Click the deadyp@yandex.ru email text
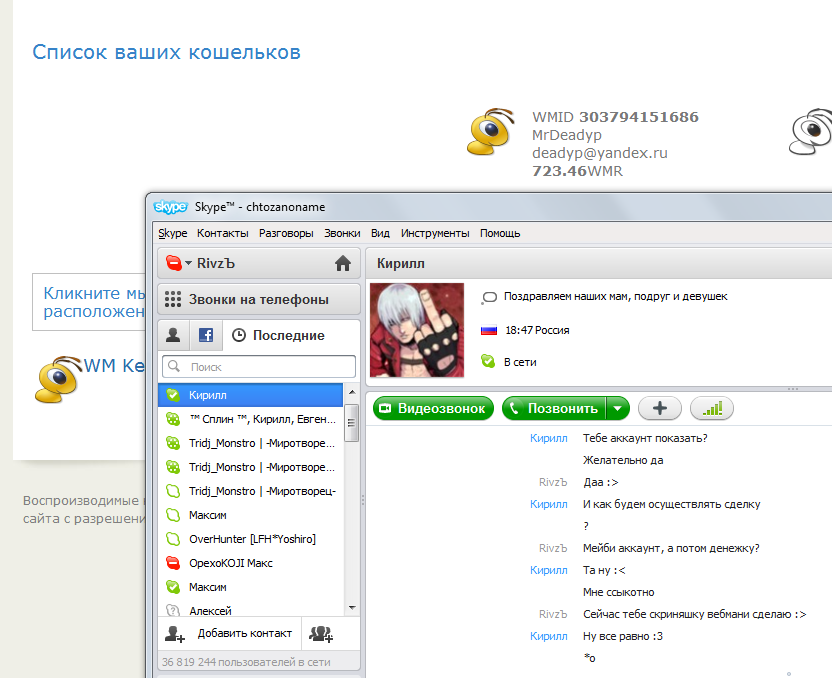832x678 pixels. [x=600, y=153]
